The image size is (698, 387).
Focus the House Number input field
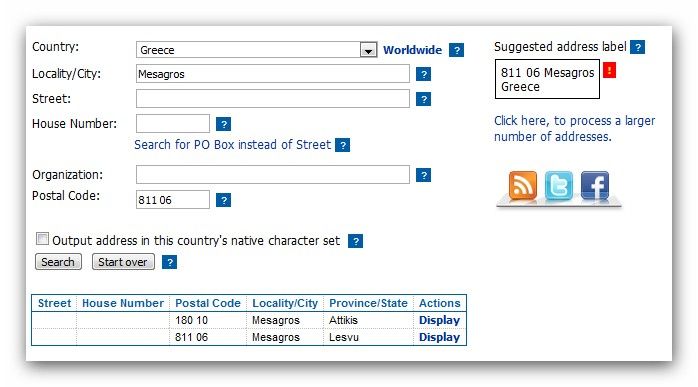(173, 124)
